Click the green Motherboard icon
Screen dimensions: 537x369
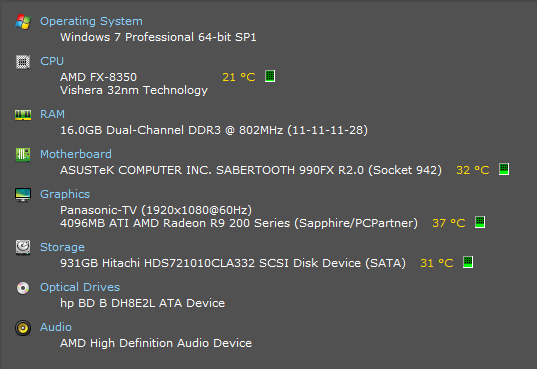pos(23,155)
